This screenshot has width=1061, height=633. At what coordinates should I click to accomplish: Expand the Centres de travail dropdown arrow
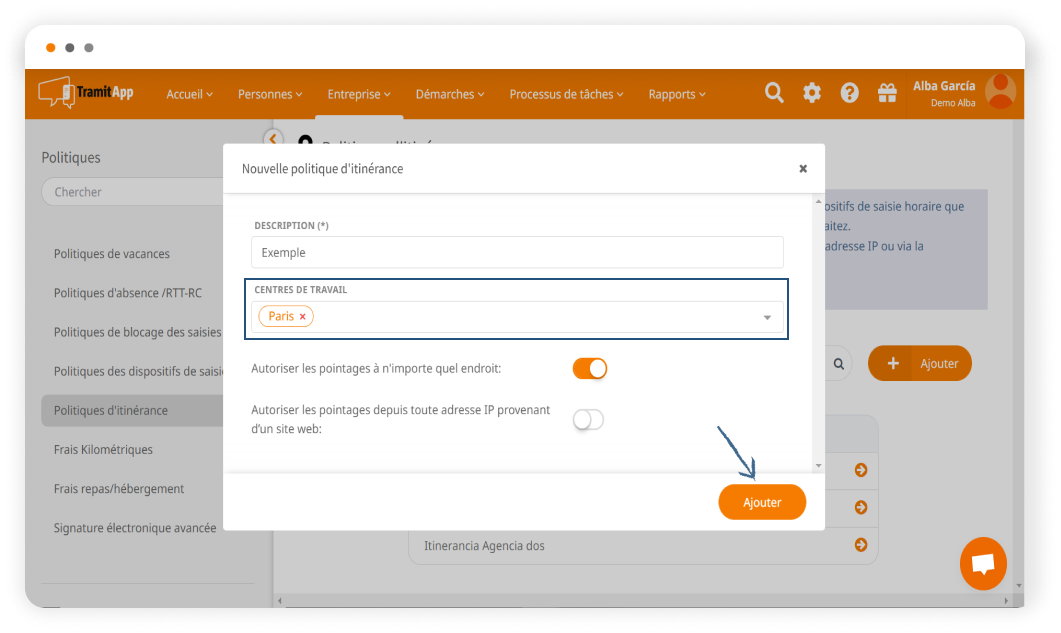click(767, 318)
